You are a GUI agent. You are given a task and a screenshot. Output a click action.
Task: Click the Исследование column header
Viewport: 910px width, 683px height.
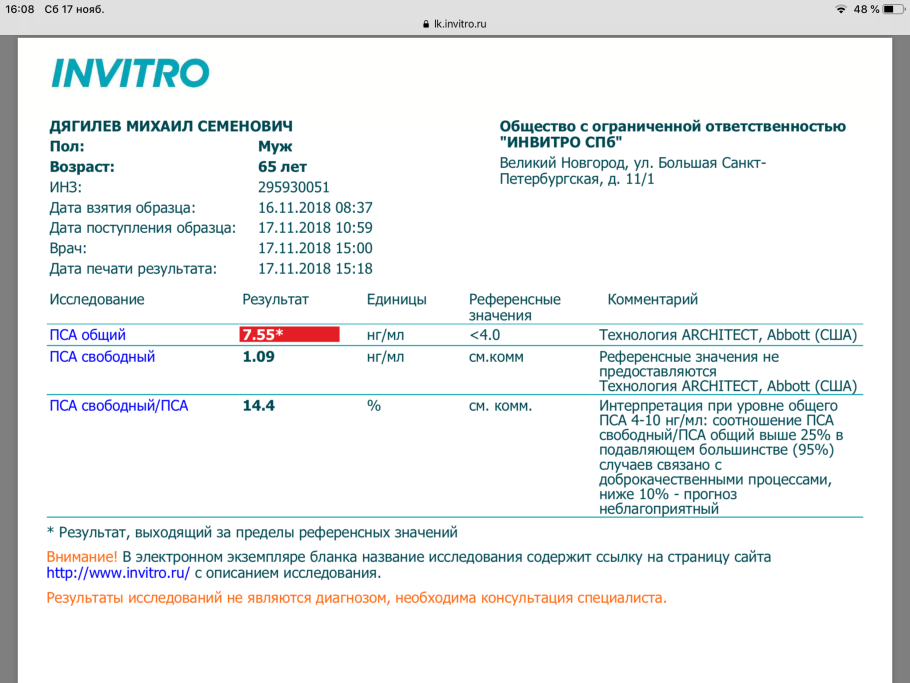coord(96,299)
